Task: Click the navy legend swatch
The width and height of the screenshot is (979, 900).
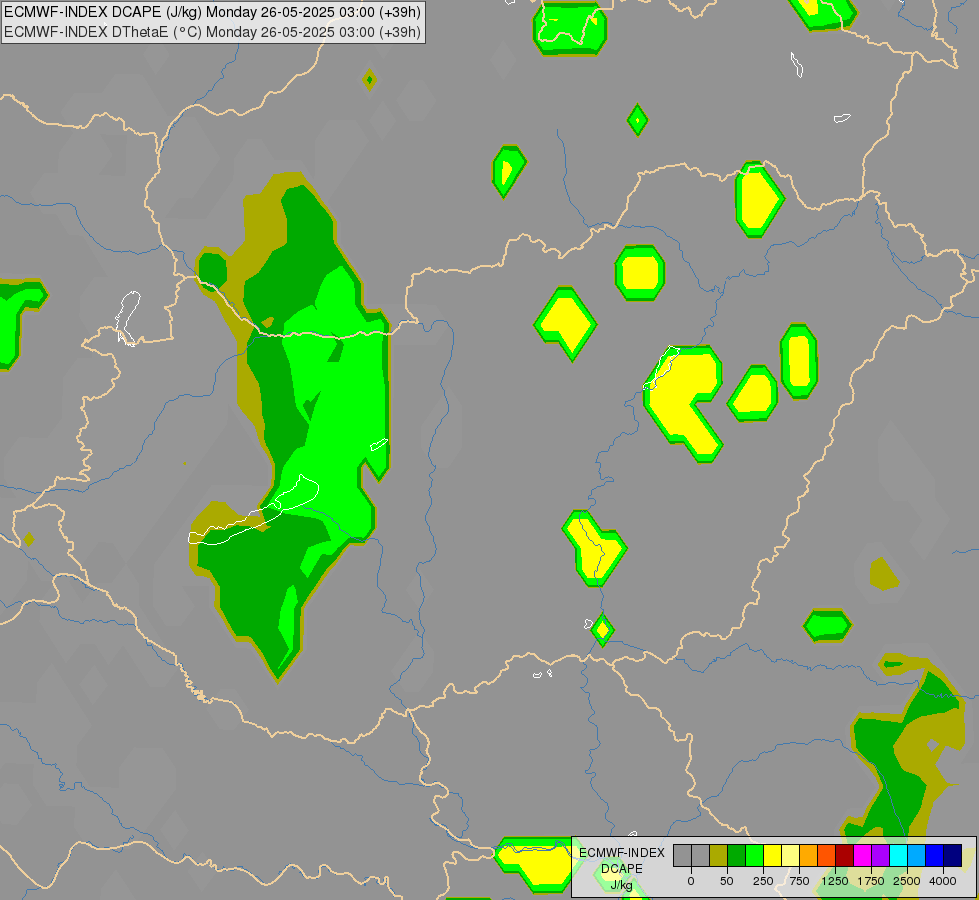Action: 953,855
